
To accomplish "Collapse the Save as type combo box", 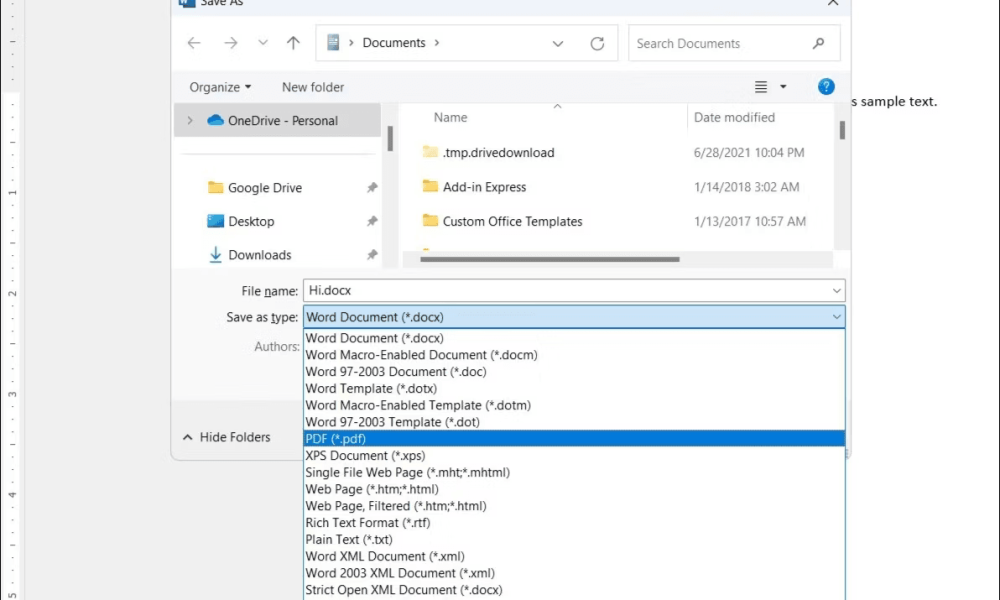I will pos(836,317).
